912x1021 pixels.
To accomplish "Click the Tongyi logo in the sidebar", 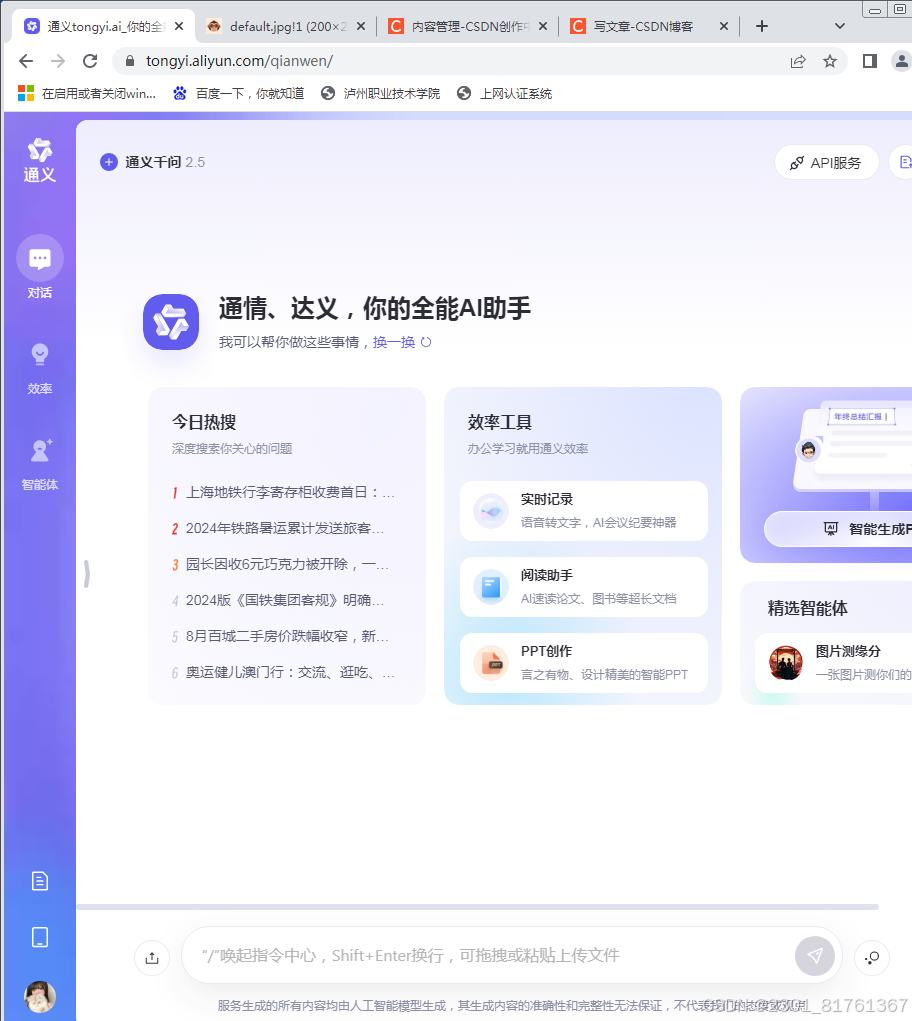I will tap(40, 160).
